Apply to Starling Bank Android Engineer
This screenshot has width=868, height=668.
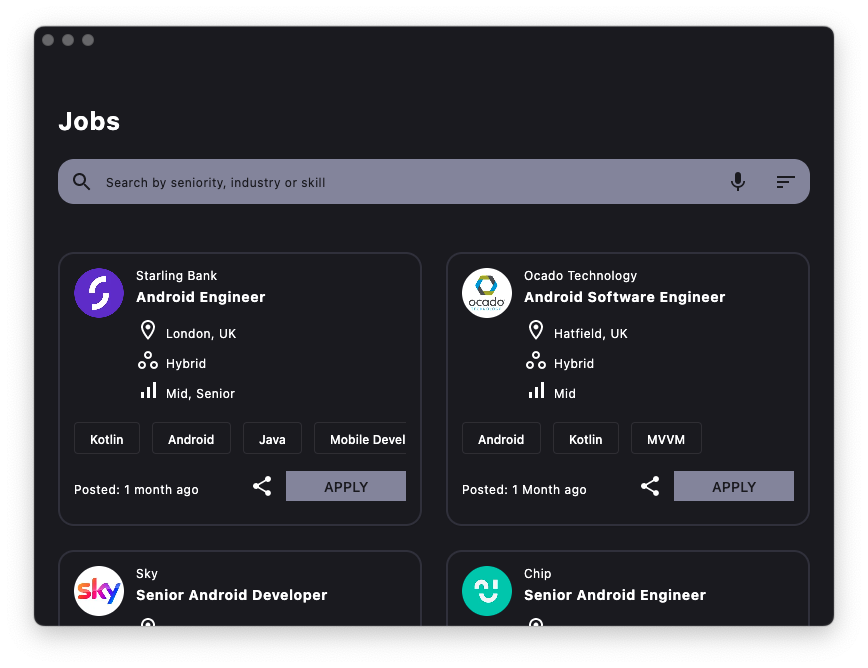pos(345,486)
